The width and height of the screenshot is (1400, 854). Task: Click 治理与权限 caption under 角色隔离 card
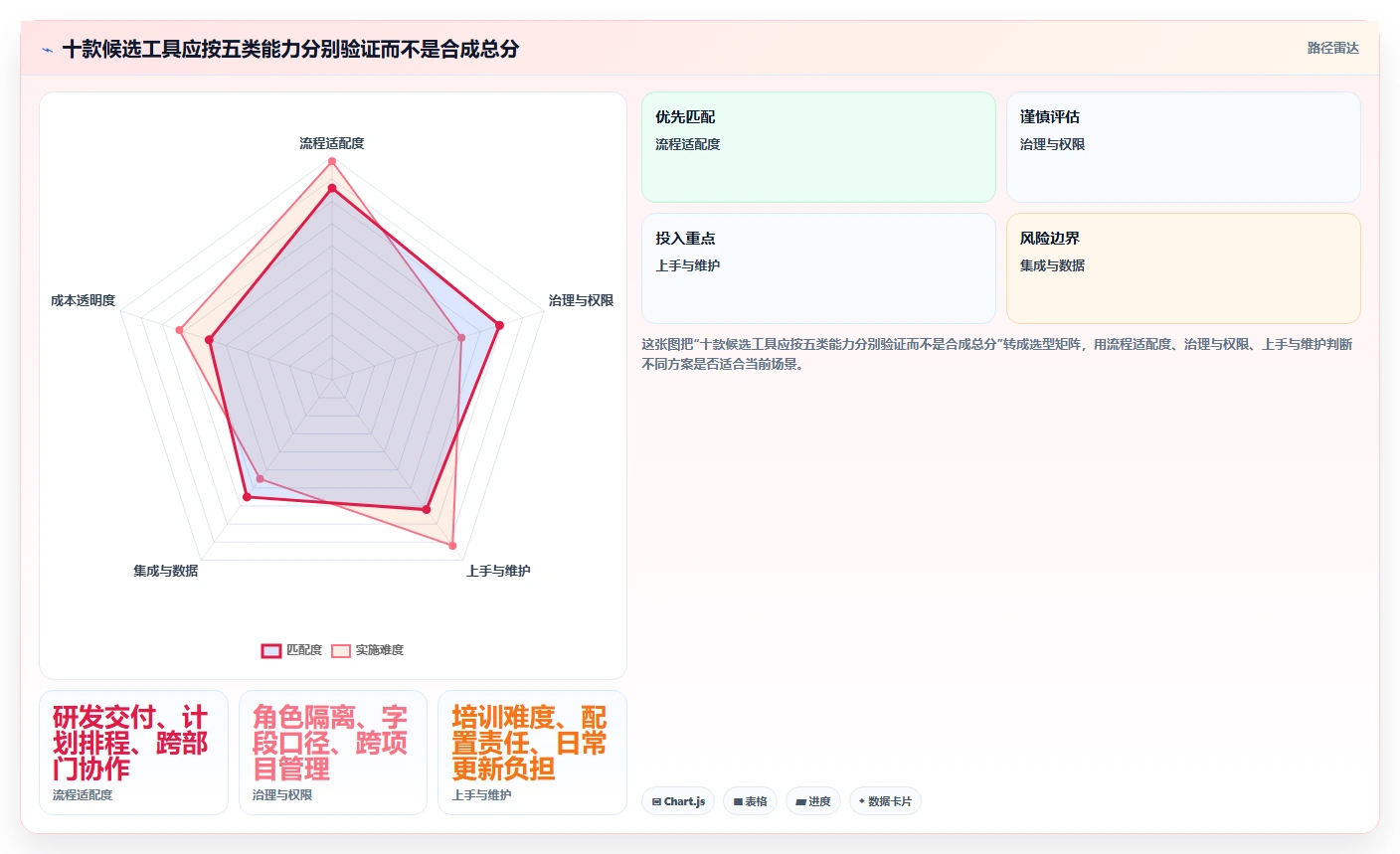[x=282, y=795]
